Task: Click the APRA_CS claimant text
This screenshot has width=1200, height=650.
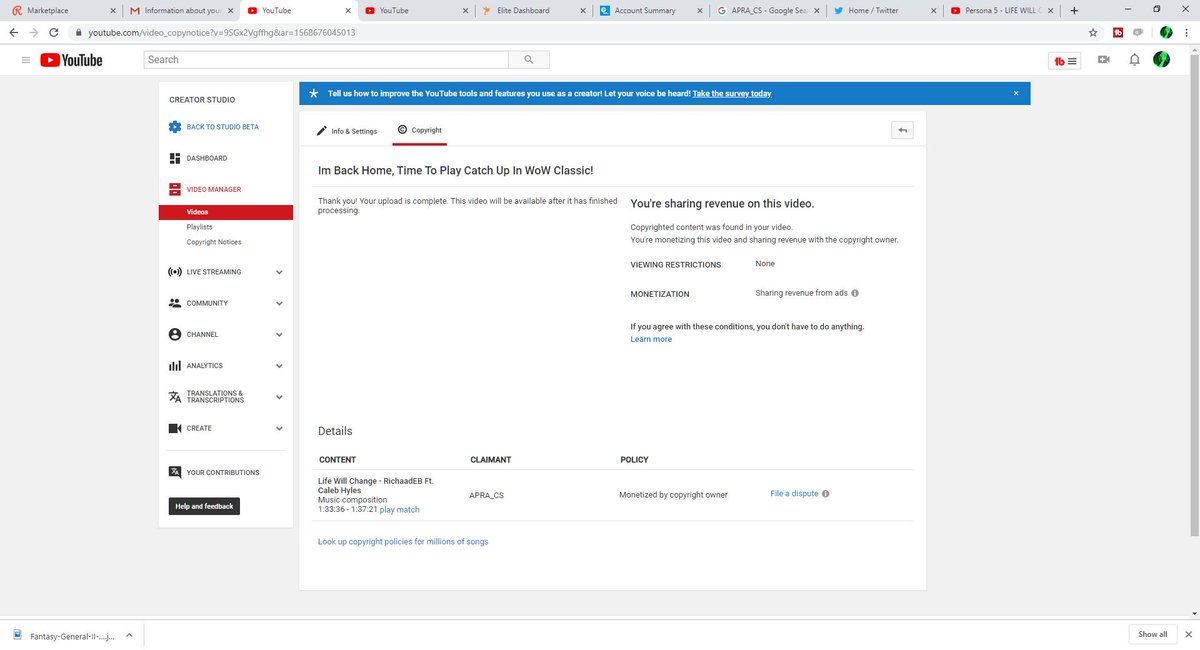Action: 487,495
